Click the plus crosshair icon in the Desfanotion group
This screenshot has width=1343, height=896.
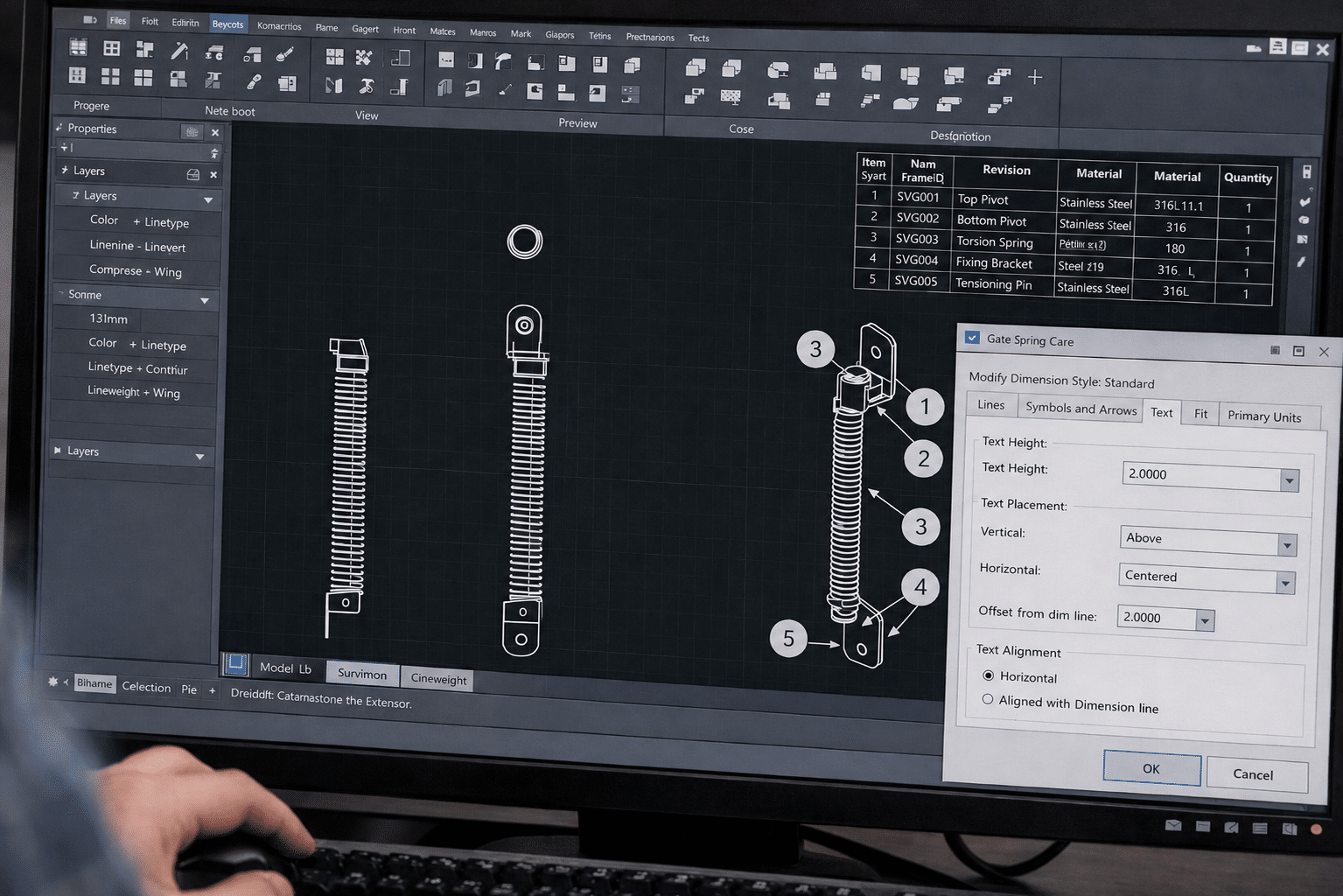[x=1035, y=77]
